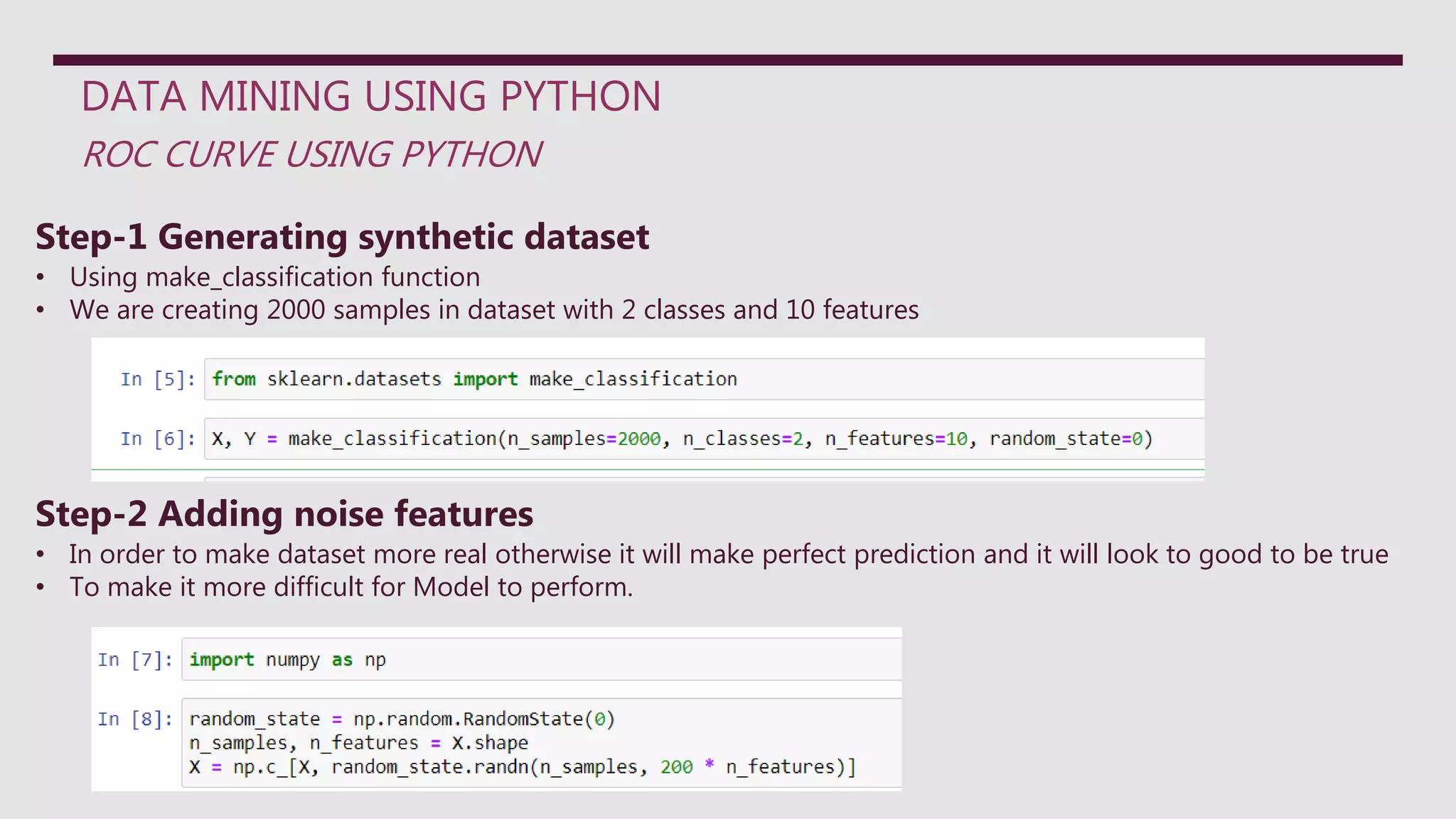Click the In [7]: prompt label
Image resolution: width=1456 pixels, height=819 pixels.
135,660
